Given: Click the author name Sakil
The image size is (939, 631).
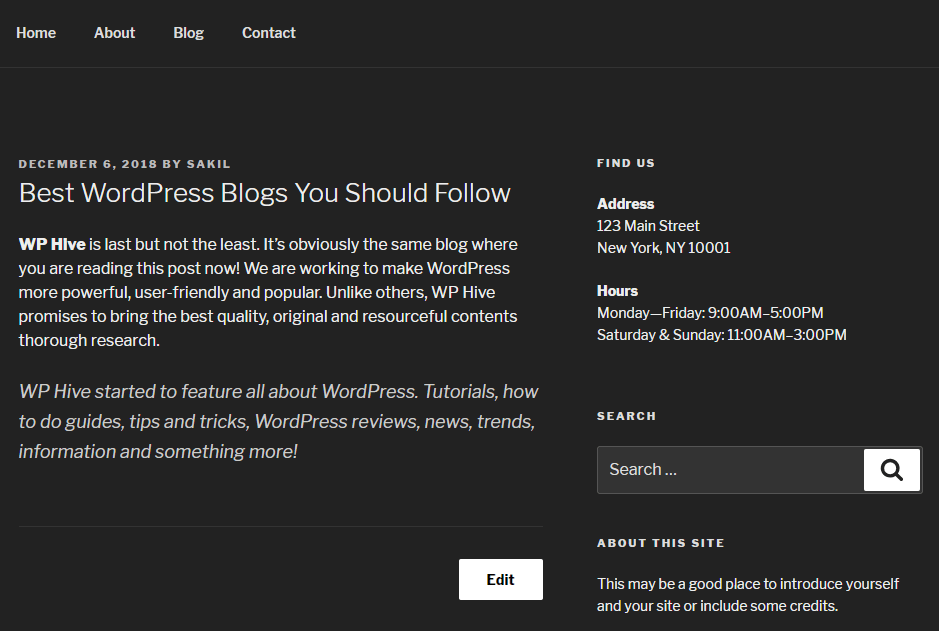Looking at the screenshot, I should (x=208, y=164).
